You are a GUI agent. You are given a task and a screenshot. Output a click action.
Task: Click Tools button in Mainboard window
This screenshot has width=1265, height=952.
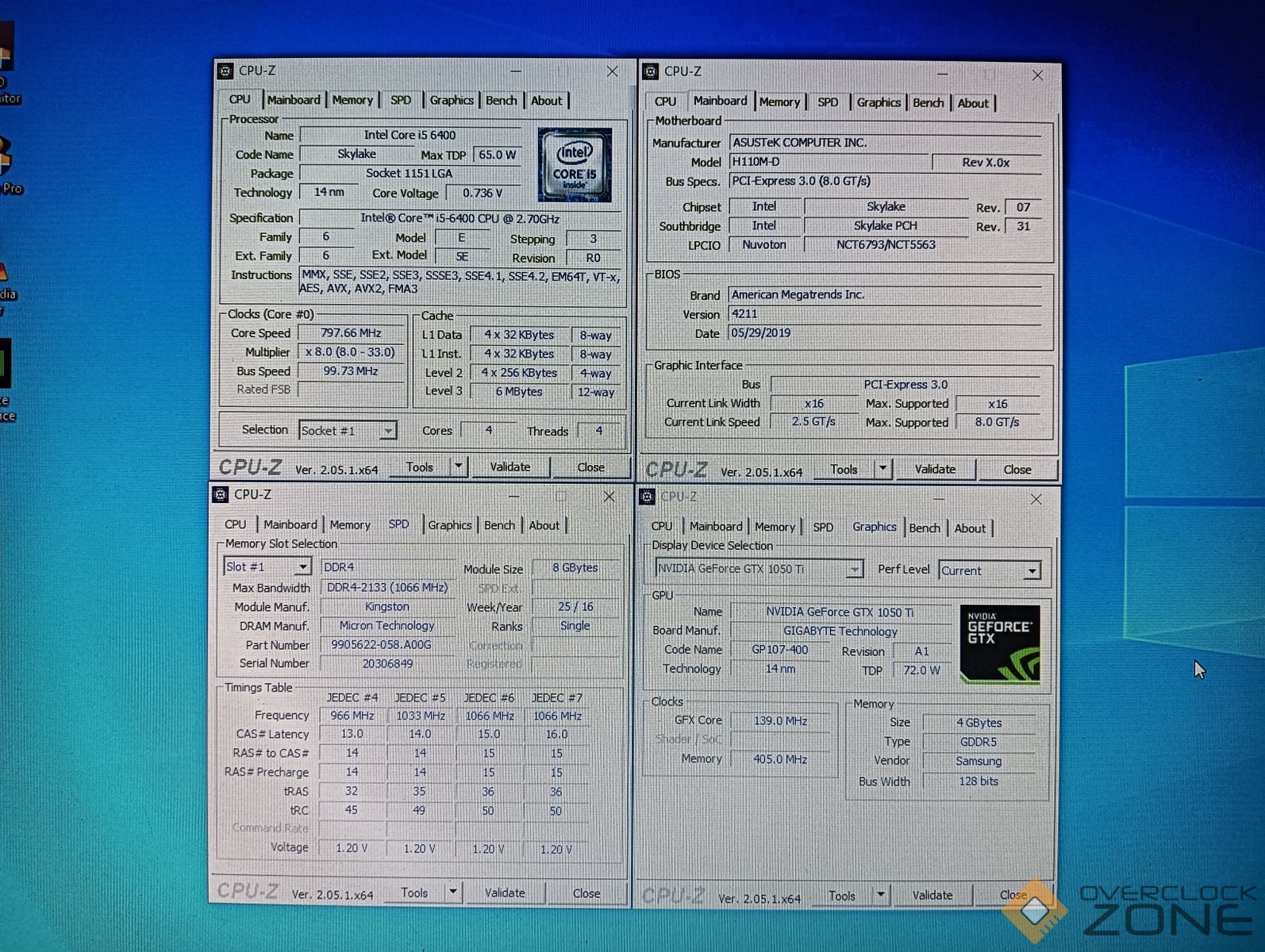point(844,470)
